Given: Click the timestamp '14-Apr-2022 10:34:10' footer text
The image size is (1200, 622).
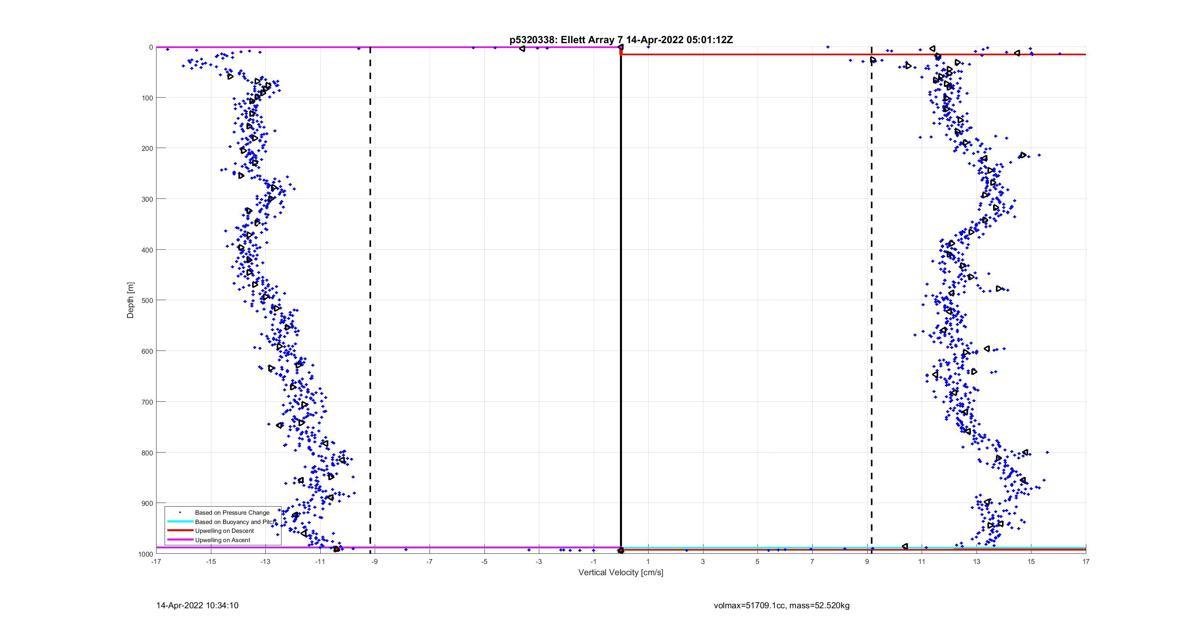Looking at the screenshot, I should [x=197, y=605].
